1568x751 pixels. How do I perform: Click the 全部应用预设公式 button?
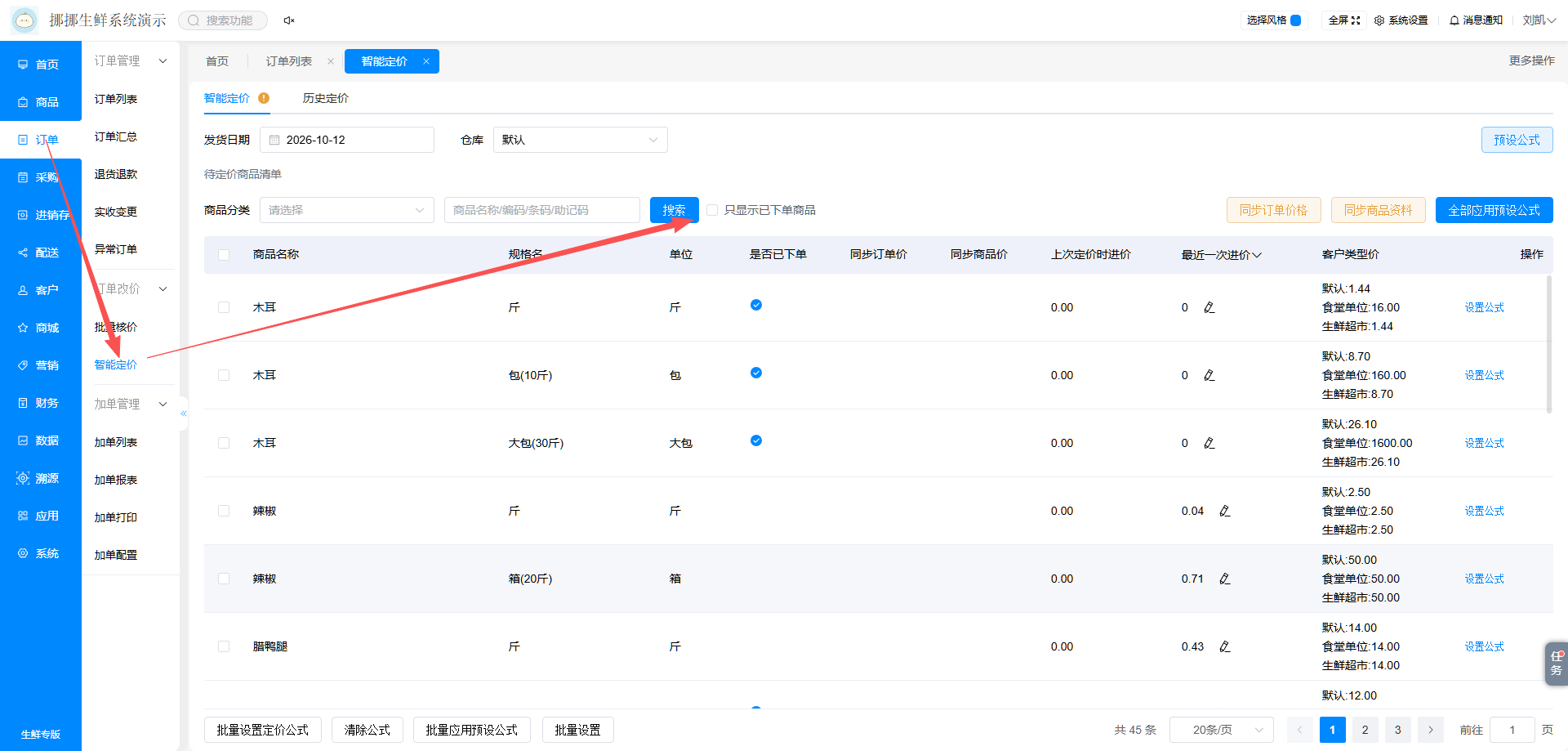coord(1494,210)
